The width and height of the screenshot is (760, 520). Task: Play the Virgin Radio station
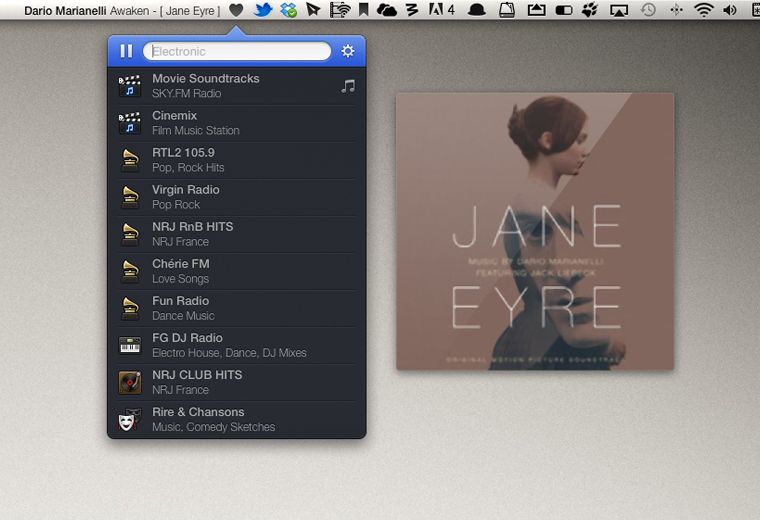[237, 197]
